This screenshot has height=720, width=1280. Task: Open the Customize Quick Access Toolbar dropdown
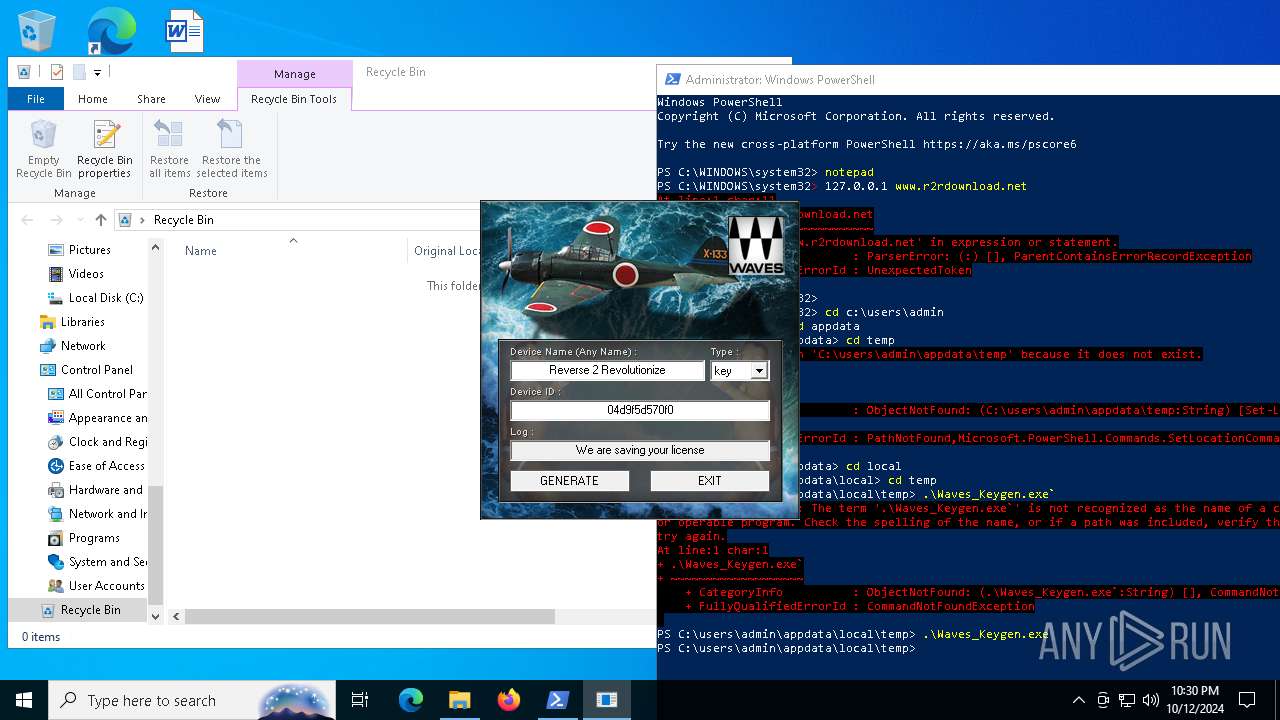pyautogui.click(x=97, y=72)
